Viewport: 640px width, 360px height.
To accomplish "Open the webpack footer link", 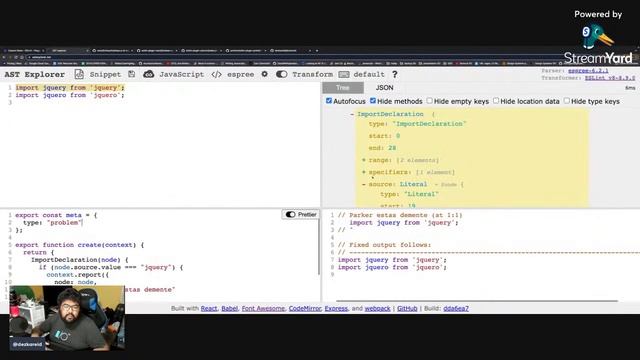I will tap(378, 309).
